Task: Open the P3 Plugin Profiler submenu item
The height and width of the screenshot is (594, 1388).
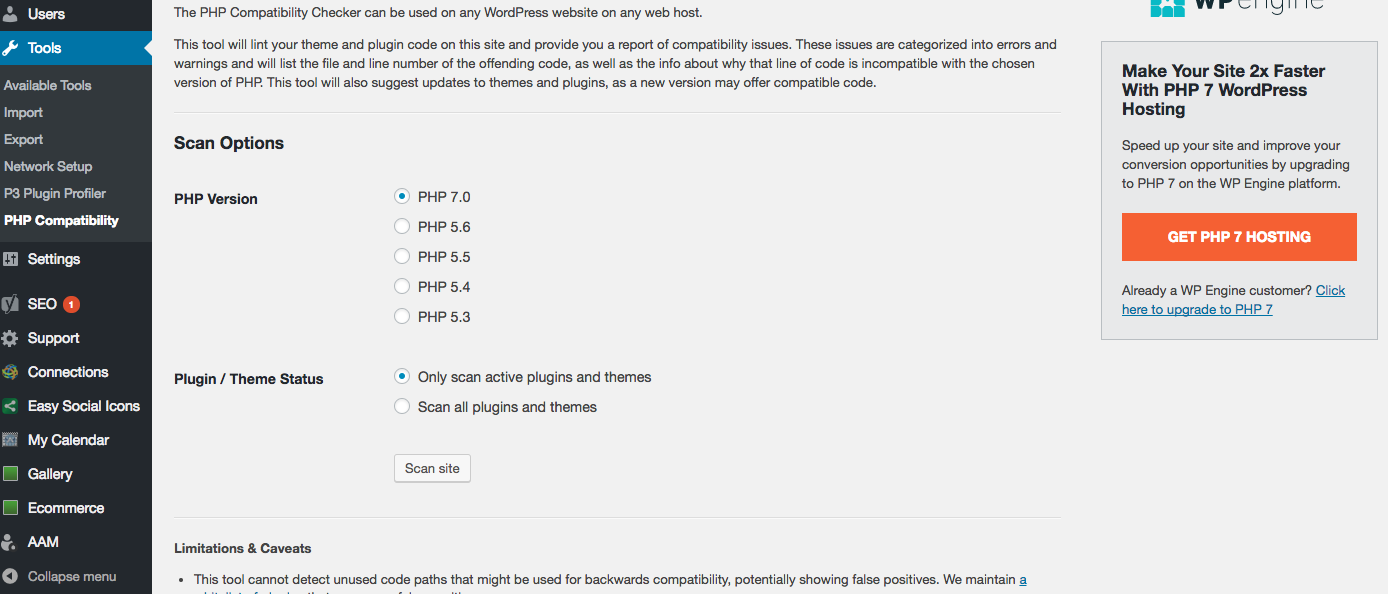Action: [x=54, y=193]
